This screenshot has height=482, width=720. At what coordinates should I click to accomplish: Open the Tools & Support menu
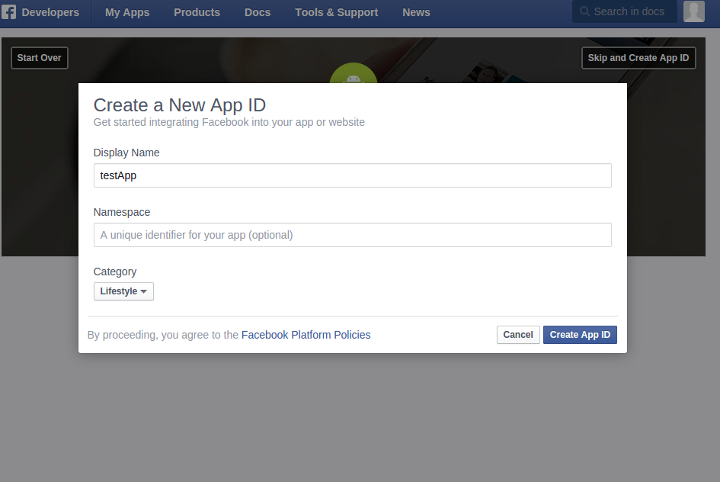click(x=337, y=12)
